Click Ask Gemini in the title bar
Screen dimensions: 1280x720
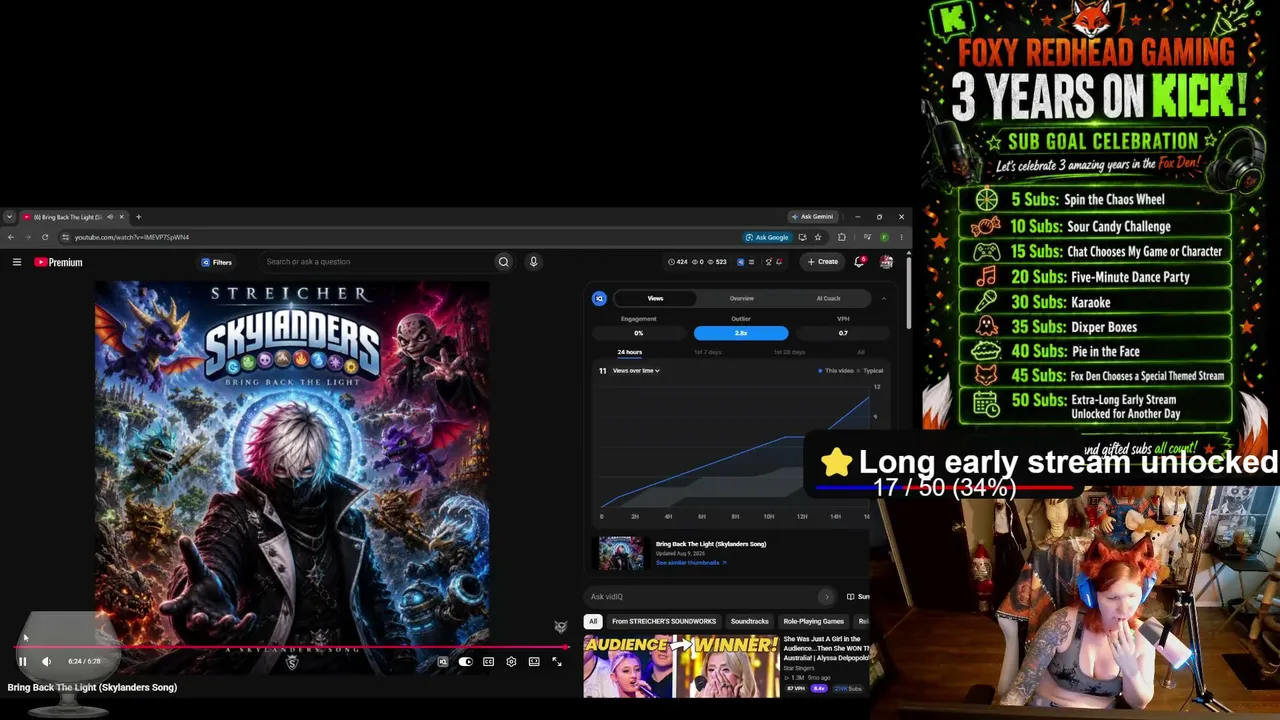812,217
